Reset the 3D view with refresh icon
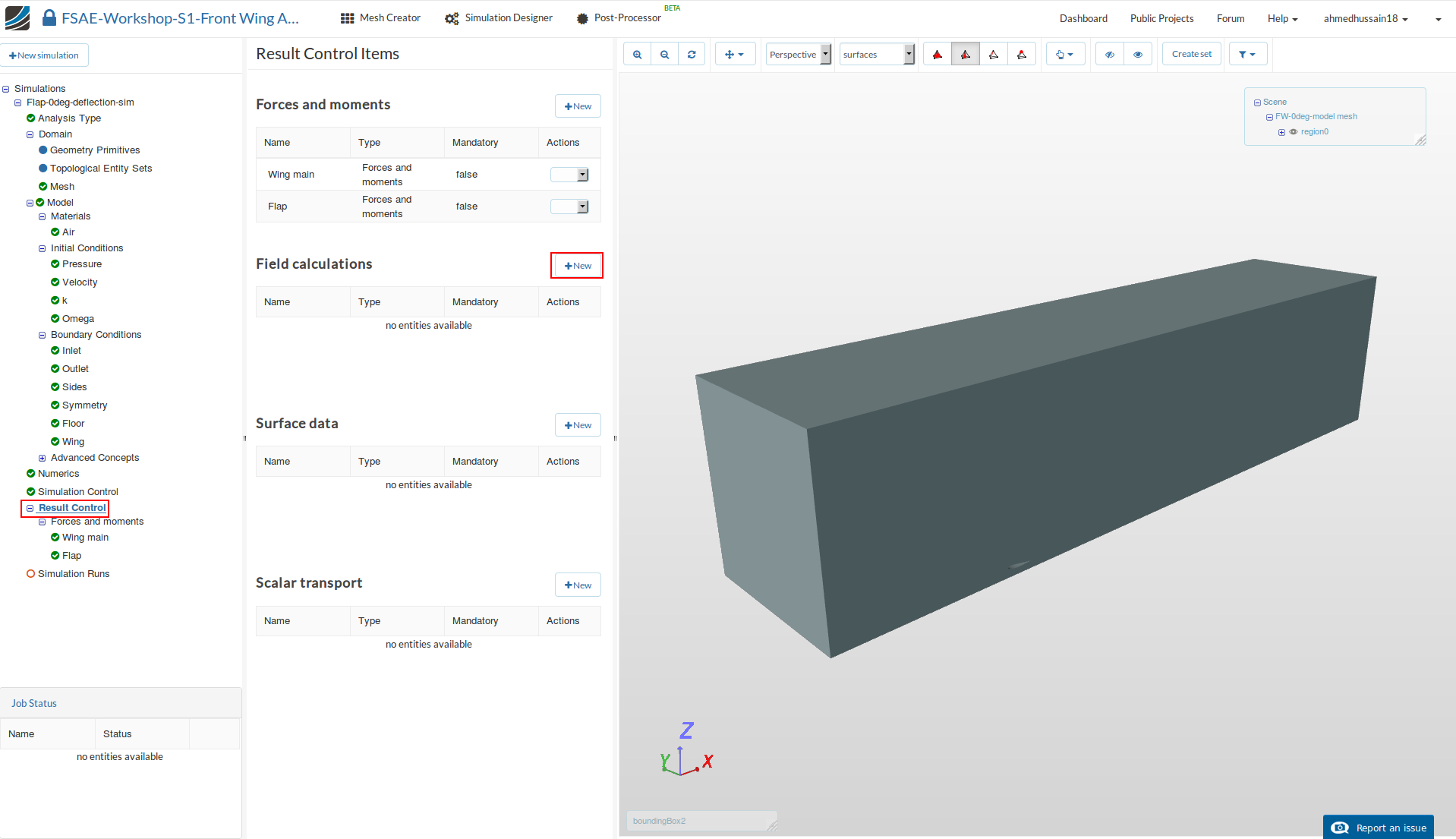Screen dimensions: 1456x839 (692, 55)
